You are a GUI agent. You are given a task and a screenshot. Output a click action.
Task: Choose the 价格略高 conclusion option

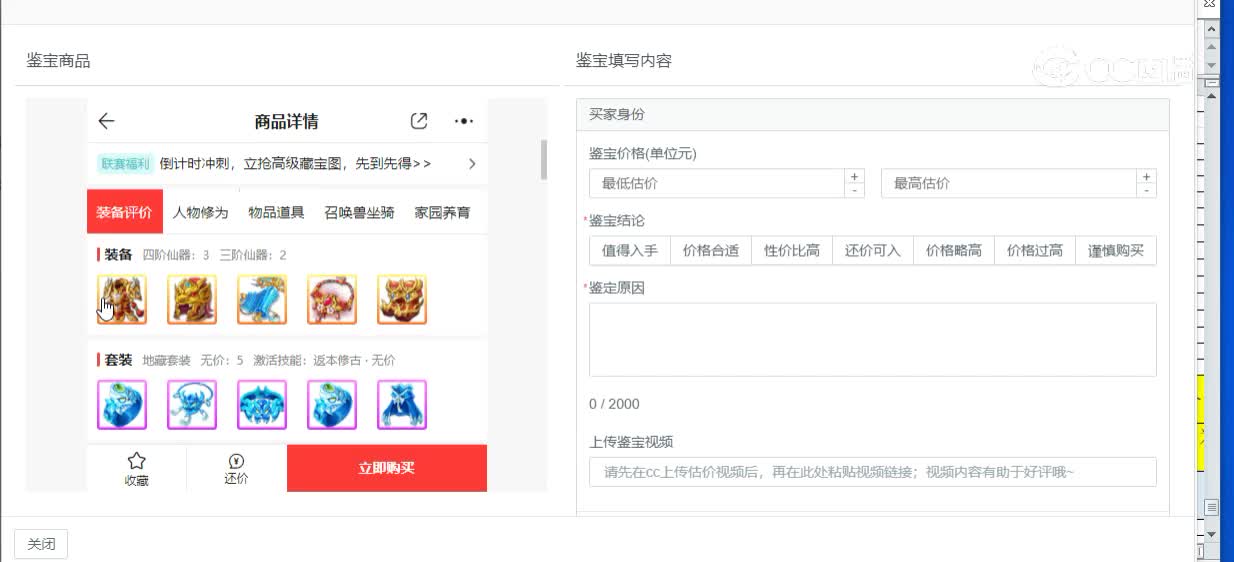(954, 251)
